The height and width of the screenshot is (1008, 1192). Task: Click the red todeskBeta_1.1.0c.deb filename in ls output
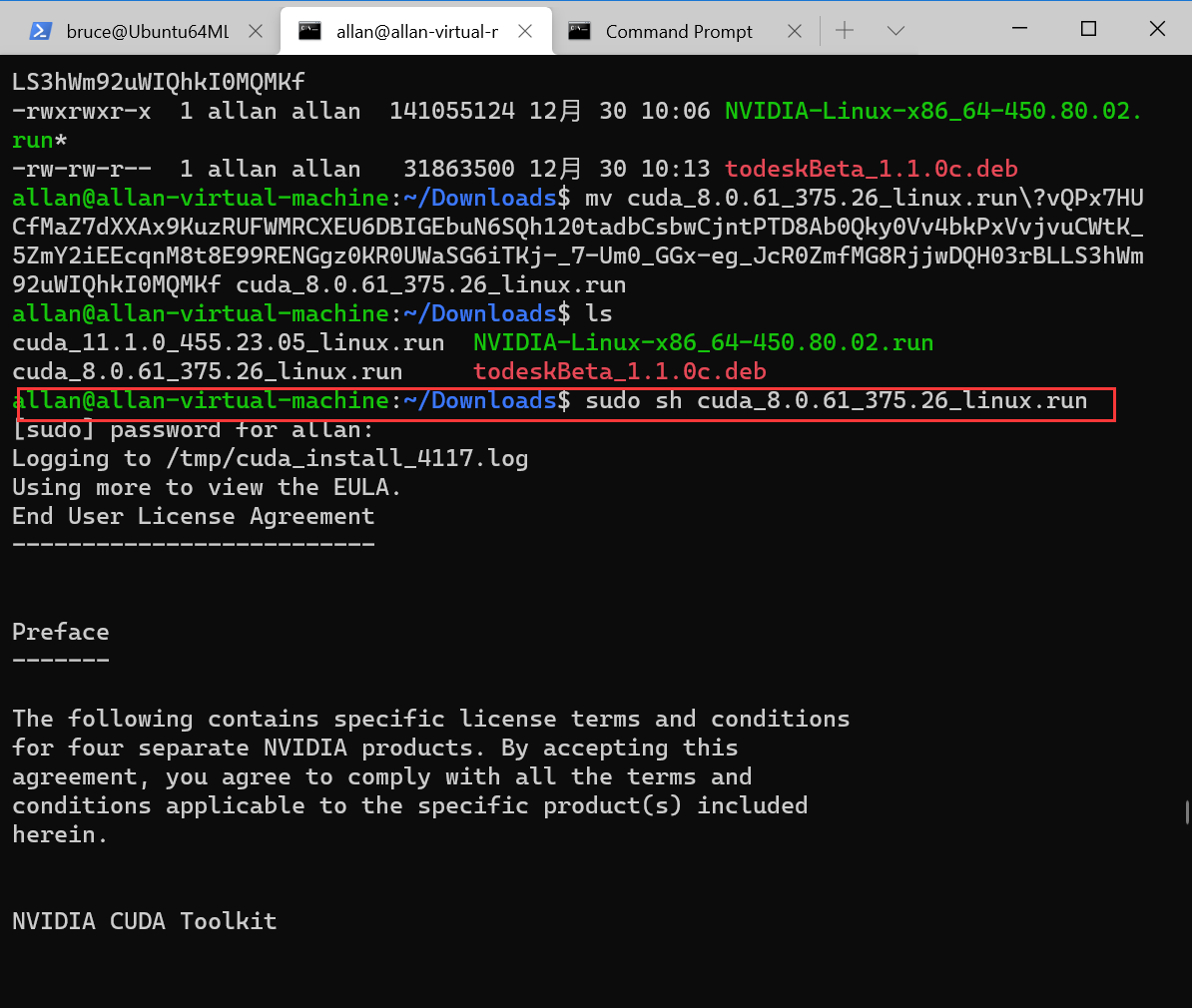coord(620,371)
